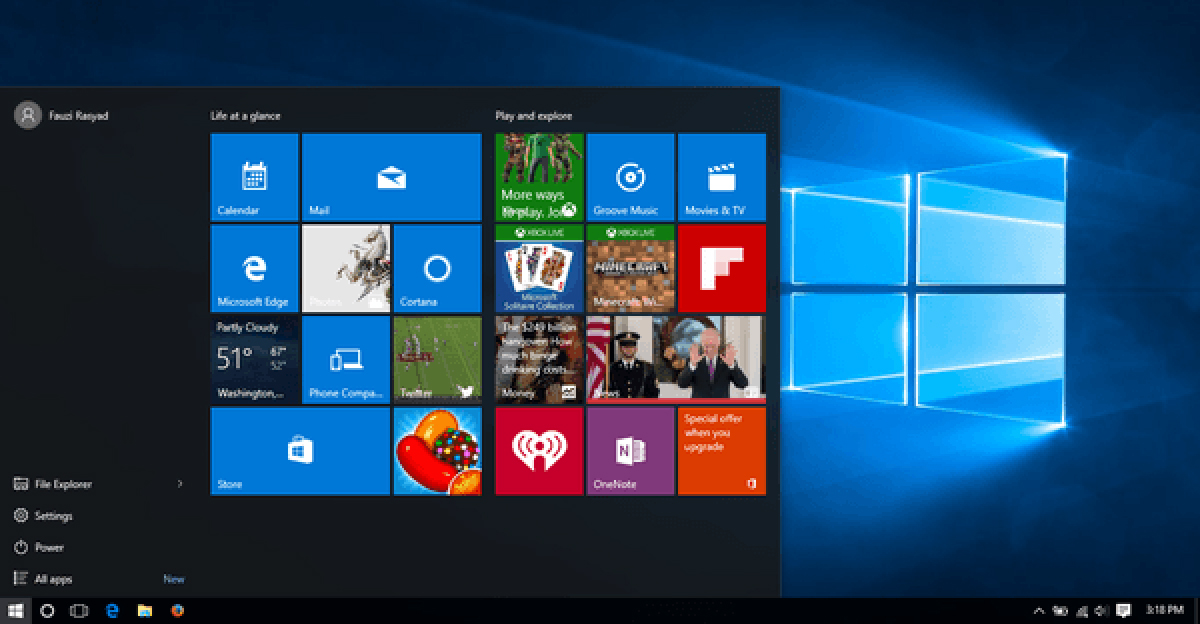Open the Movies & TV tile
This screenshot has height=624, width=1200.
[x=722, y=177]
